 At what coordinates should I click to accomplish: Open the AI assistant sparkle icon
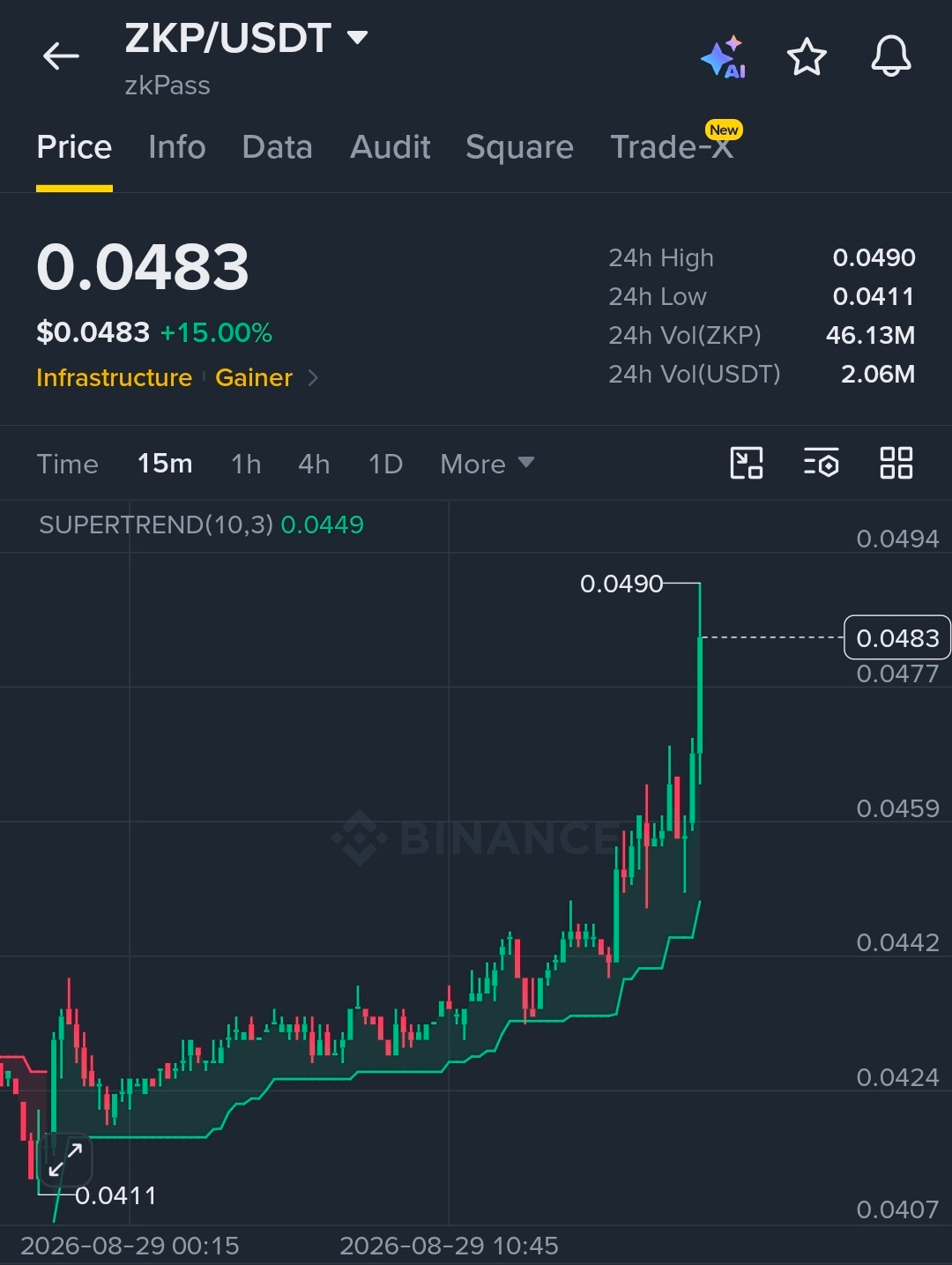tap(724, 57)
